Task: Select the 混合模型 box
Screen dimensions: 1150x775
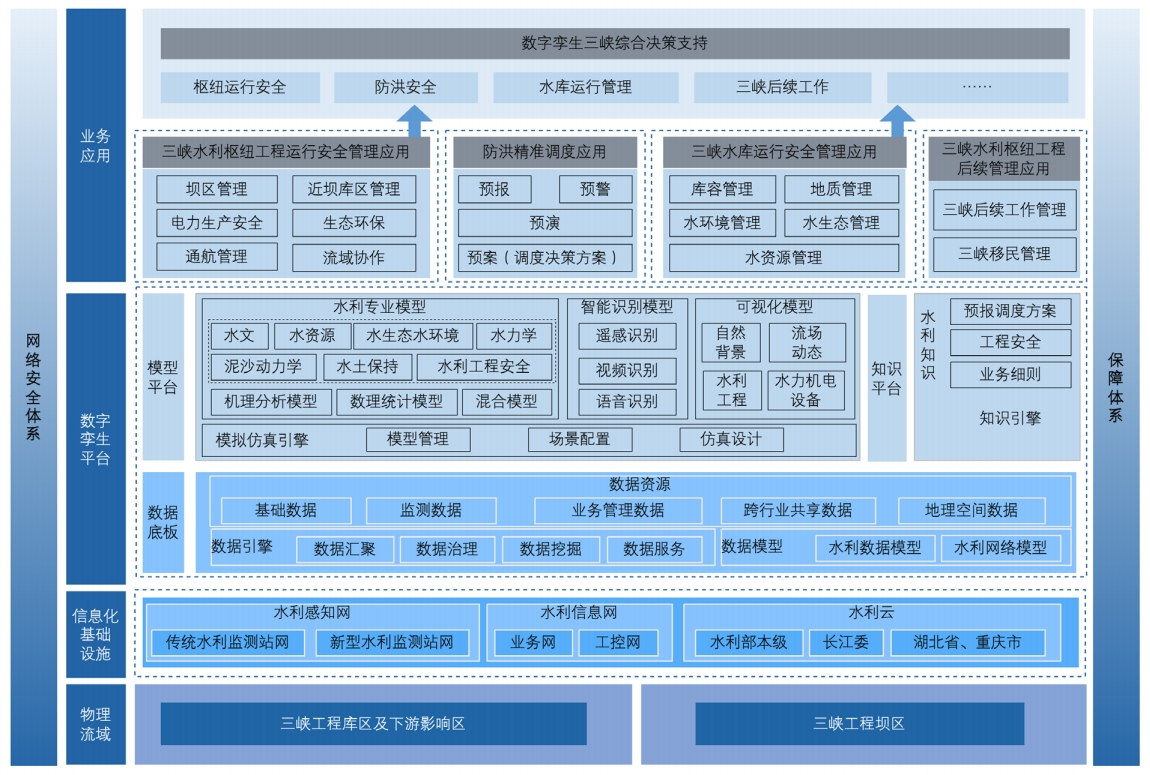Action: pos(506,402)
